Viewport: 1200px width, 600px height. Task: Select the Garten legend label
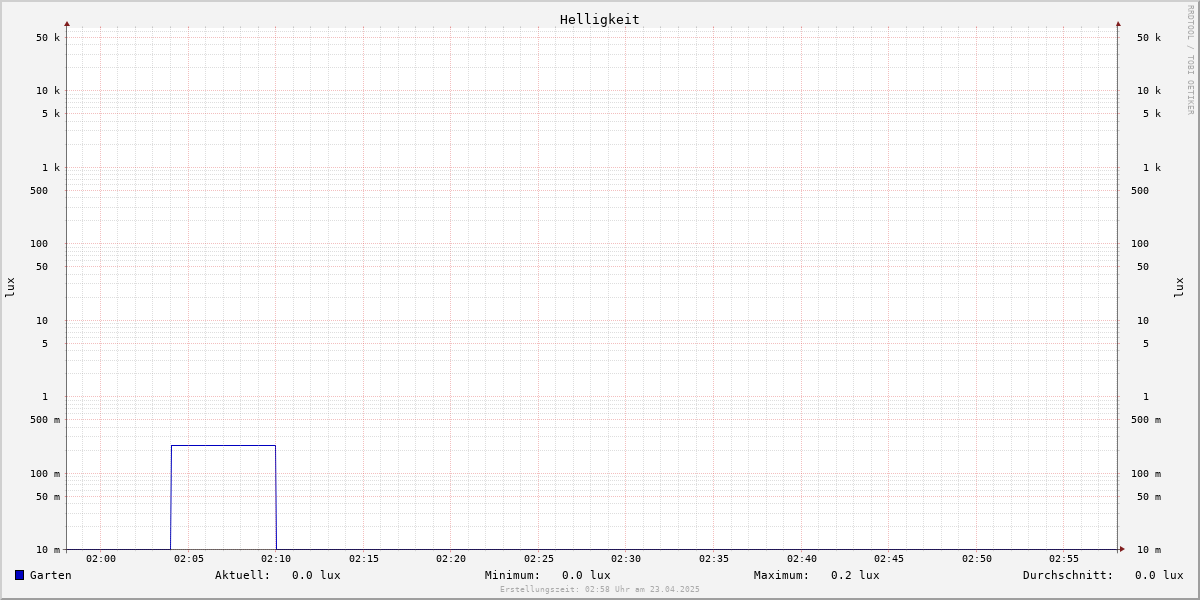(51, 575)
